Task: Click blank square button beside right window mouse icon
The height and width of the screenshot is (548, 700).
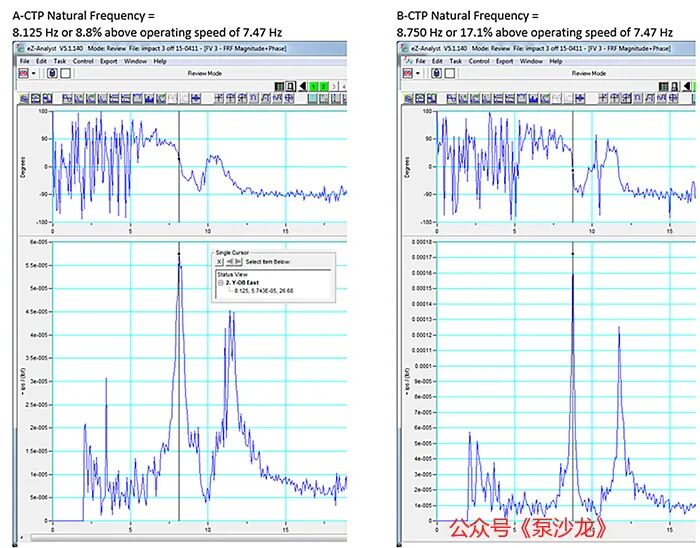Action: pos(450,73)
